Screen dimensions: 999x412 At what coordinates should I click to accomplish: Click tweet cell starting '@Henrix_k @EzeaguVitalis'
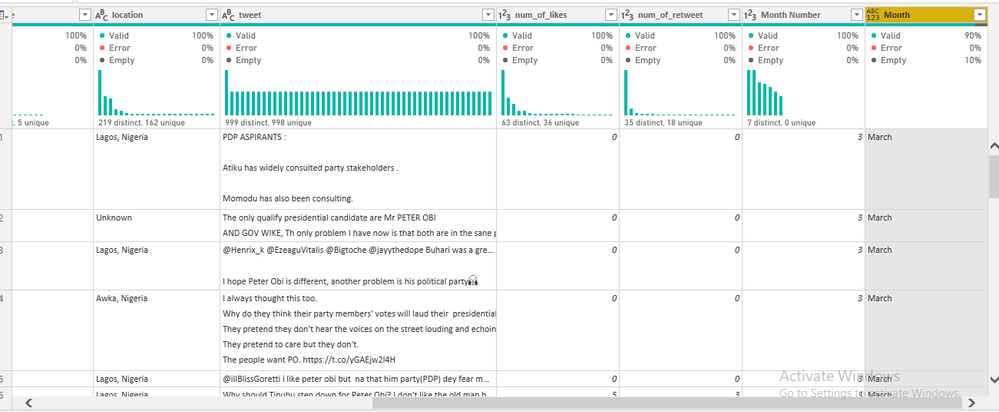[358, 266]
